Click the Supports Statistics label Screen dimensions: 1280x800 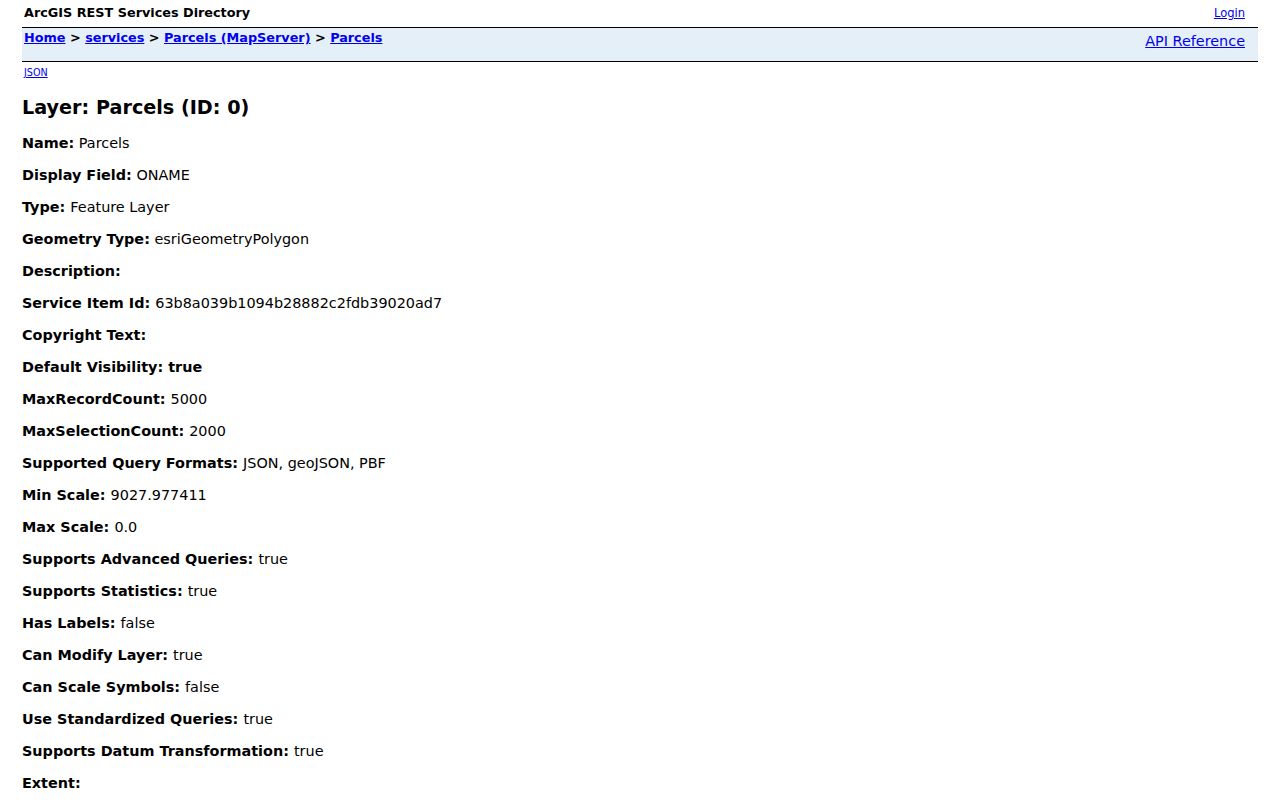(x=102, y=591)
